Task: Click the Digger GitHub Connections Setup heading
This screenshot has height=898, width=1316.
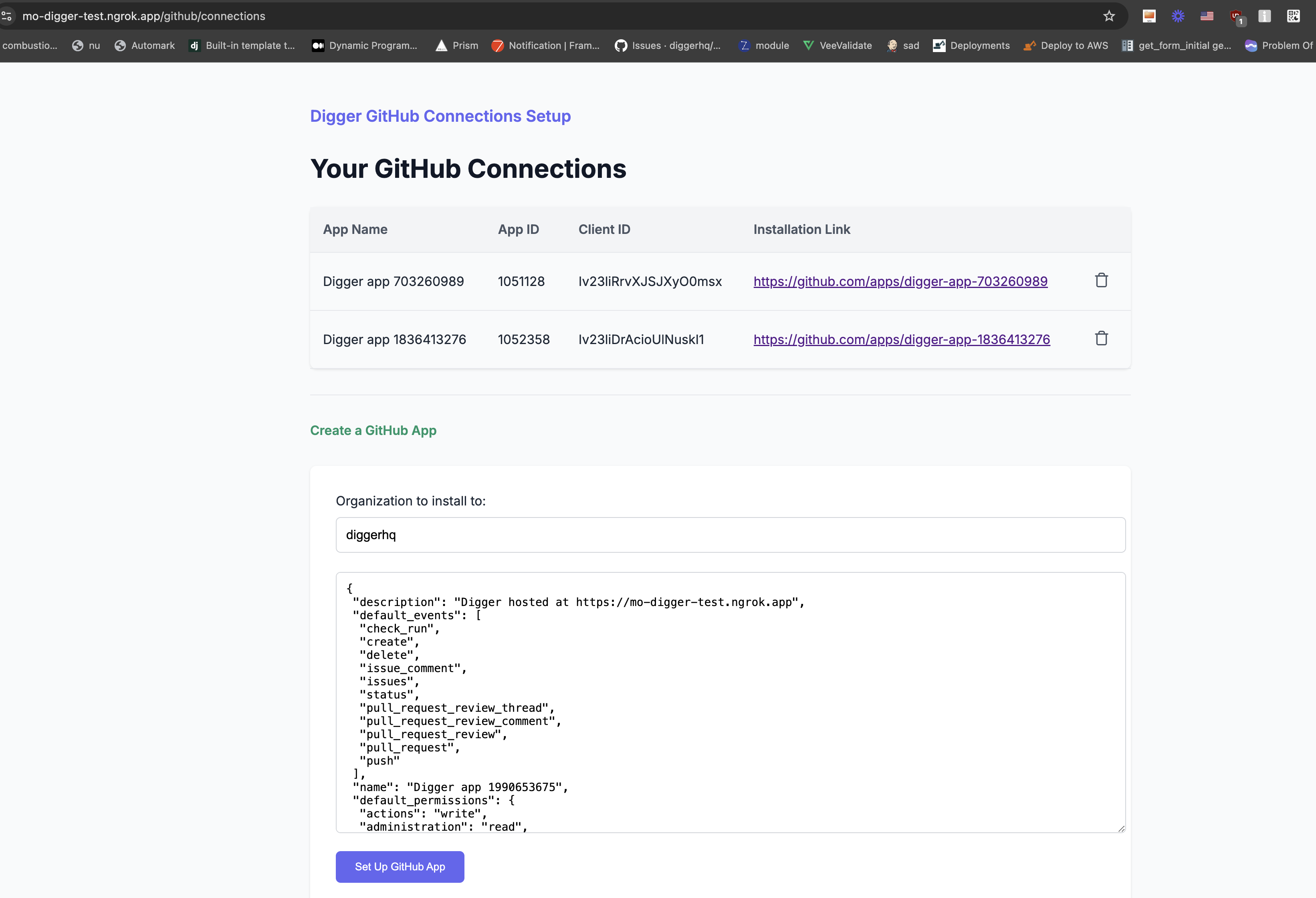Action: tap(440, 116)
